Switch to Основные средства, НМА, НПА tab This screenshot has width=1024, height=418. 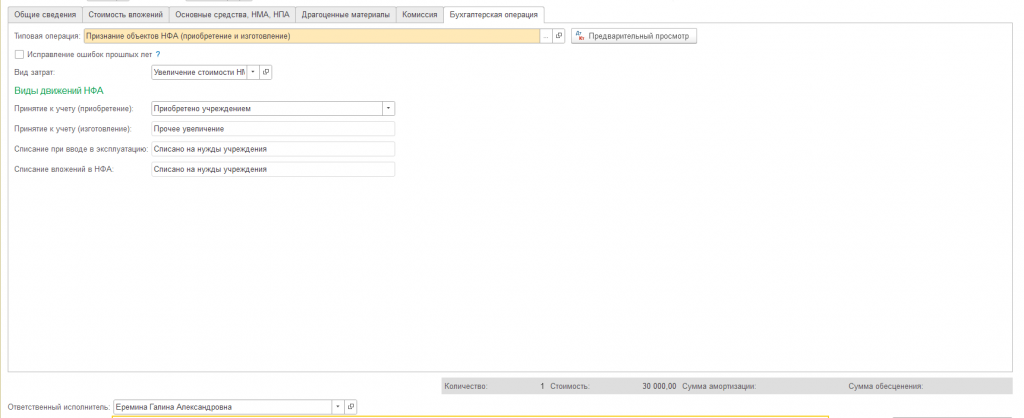pos(232,14)
